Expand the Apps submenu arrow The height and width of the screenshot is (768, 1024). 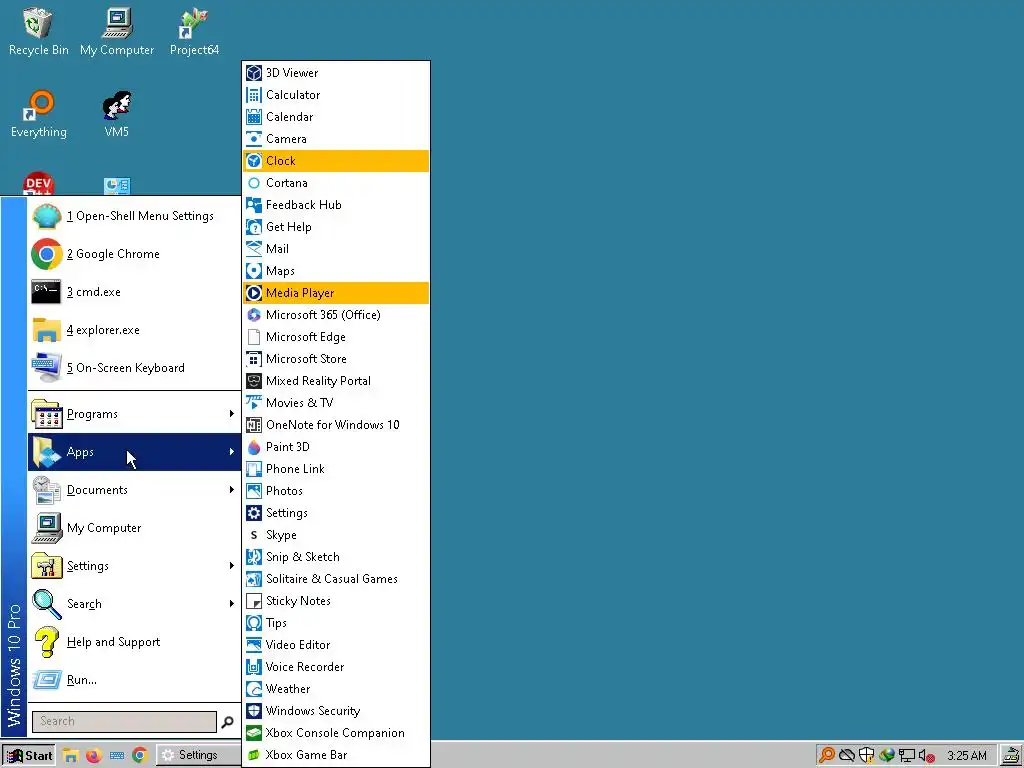click(x=231, y=452)
